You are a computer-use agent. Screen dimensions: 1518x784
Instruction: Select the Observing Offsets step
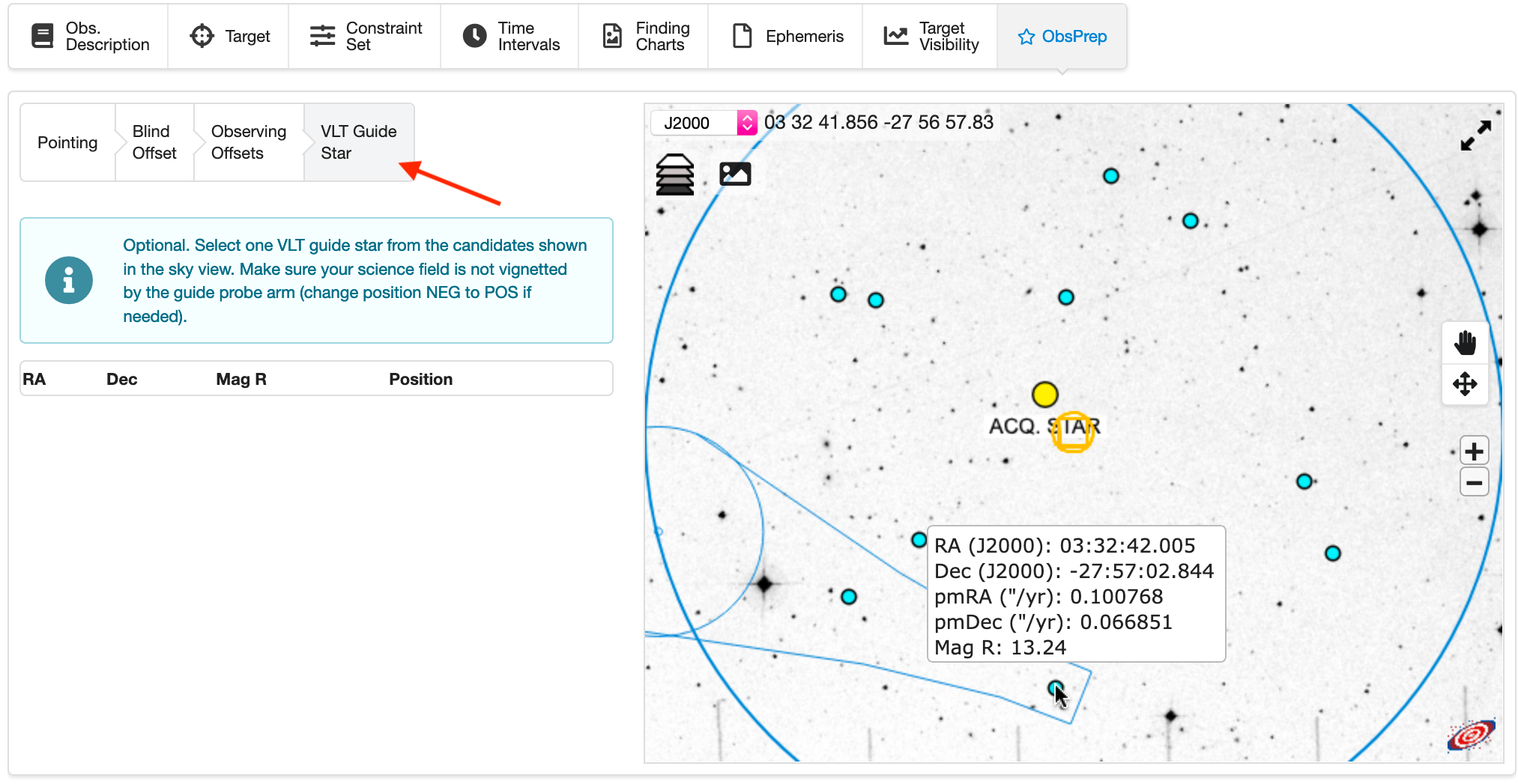[x=249, y=142]
